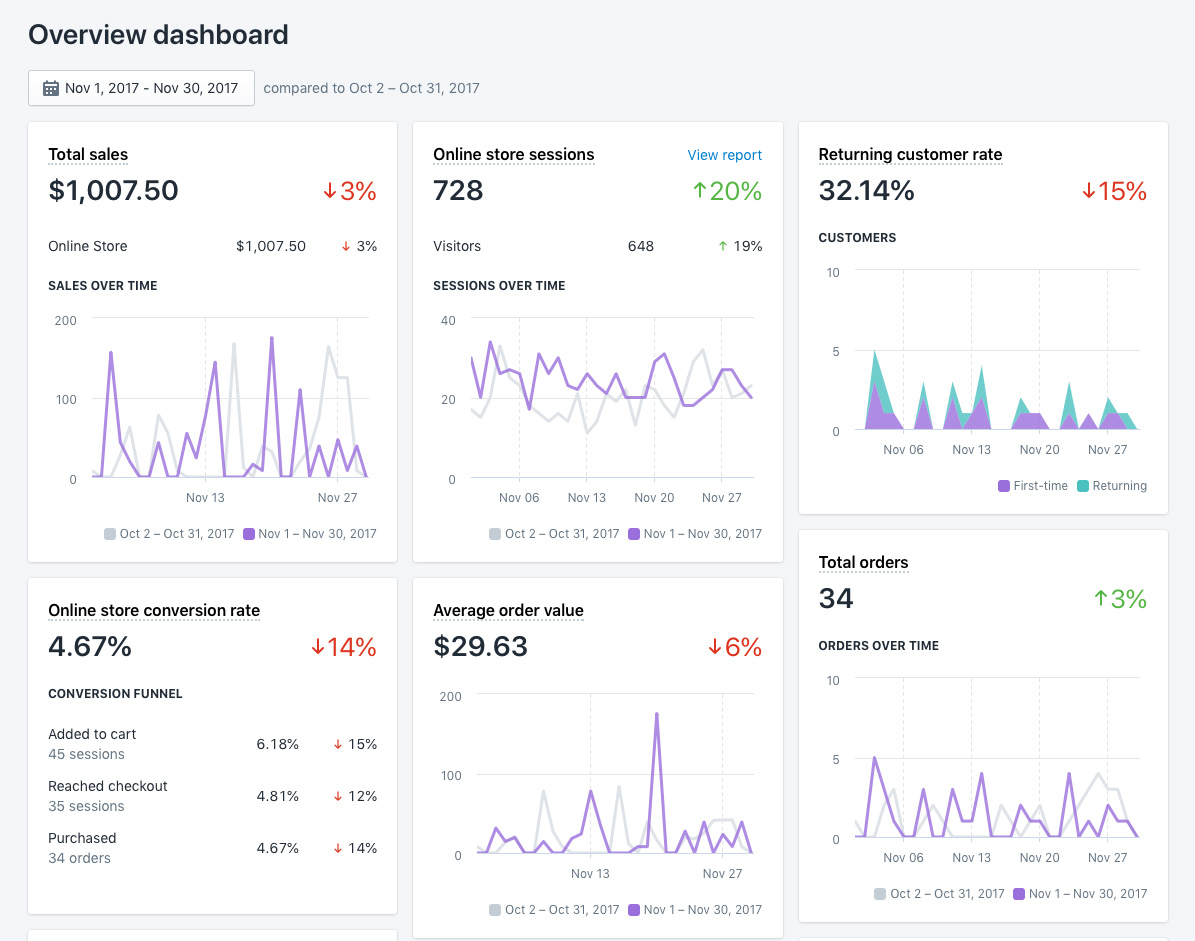The height and width of the screenshot is (941, 1195).
Task: Click purple Nov swatch in Total orders legend
Action: click(x=1019, y=894)
